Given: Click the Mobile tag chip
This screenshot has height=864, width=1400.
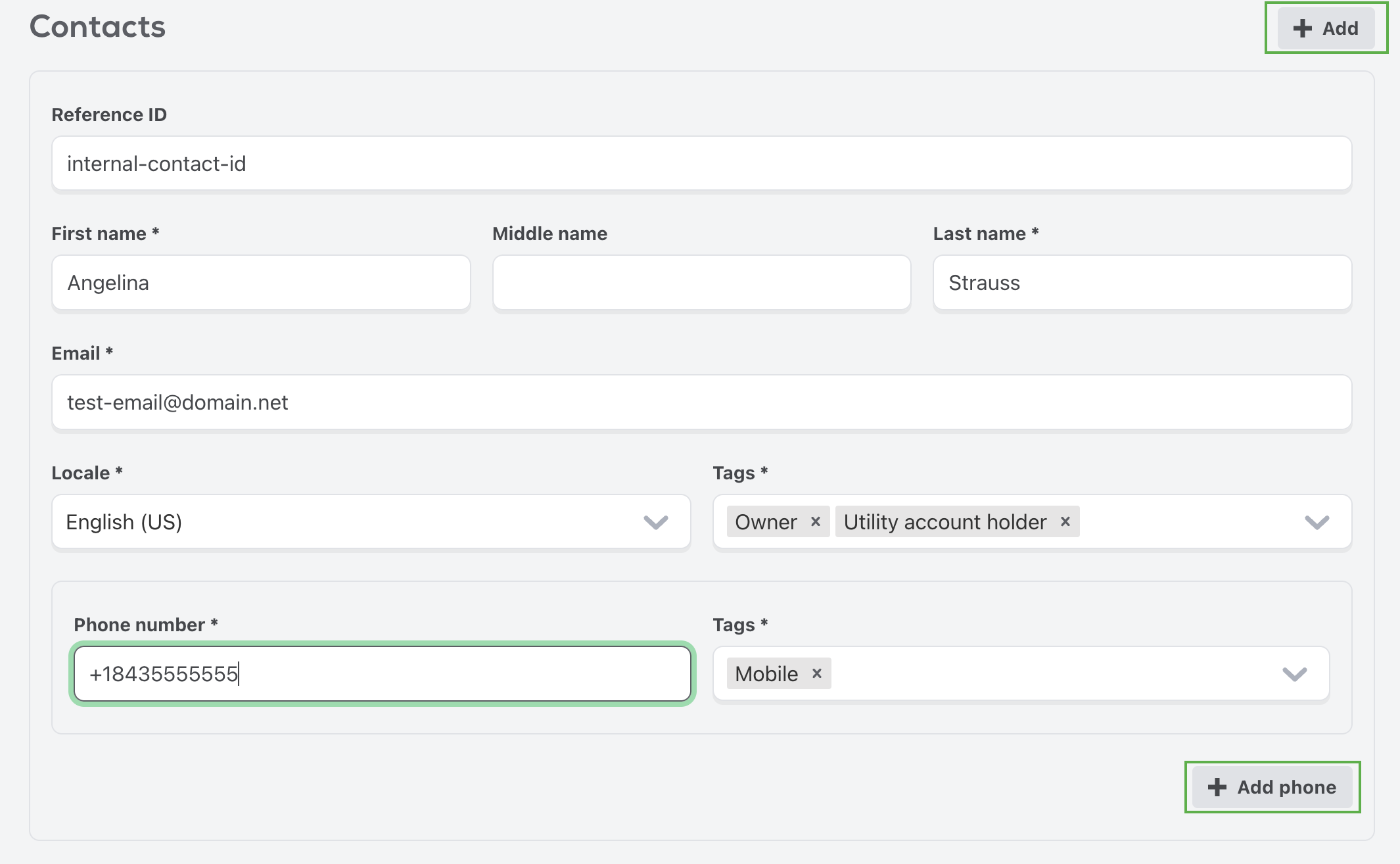Looking at the screenshot, I should click(x=766, y=674).
